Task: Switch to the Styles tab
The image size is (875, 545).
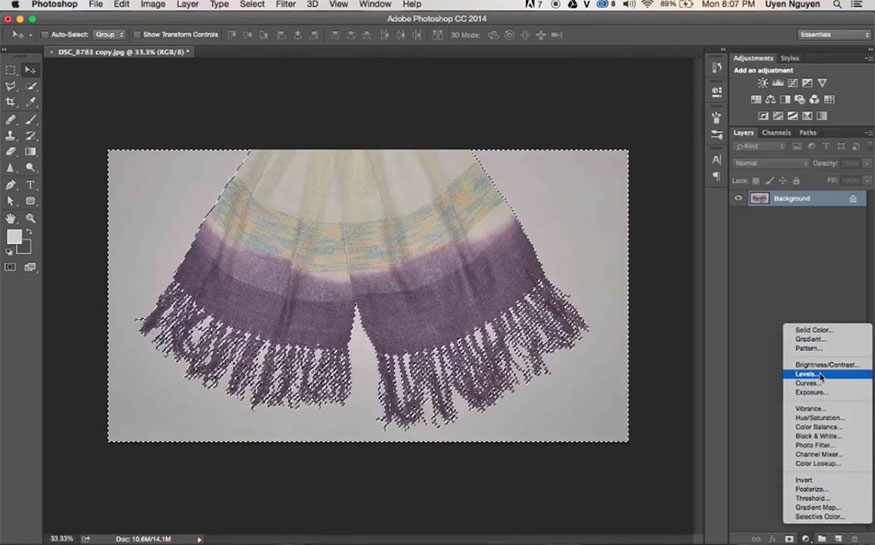Action: (790, 58)
